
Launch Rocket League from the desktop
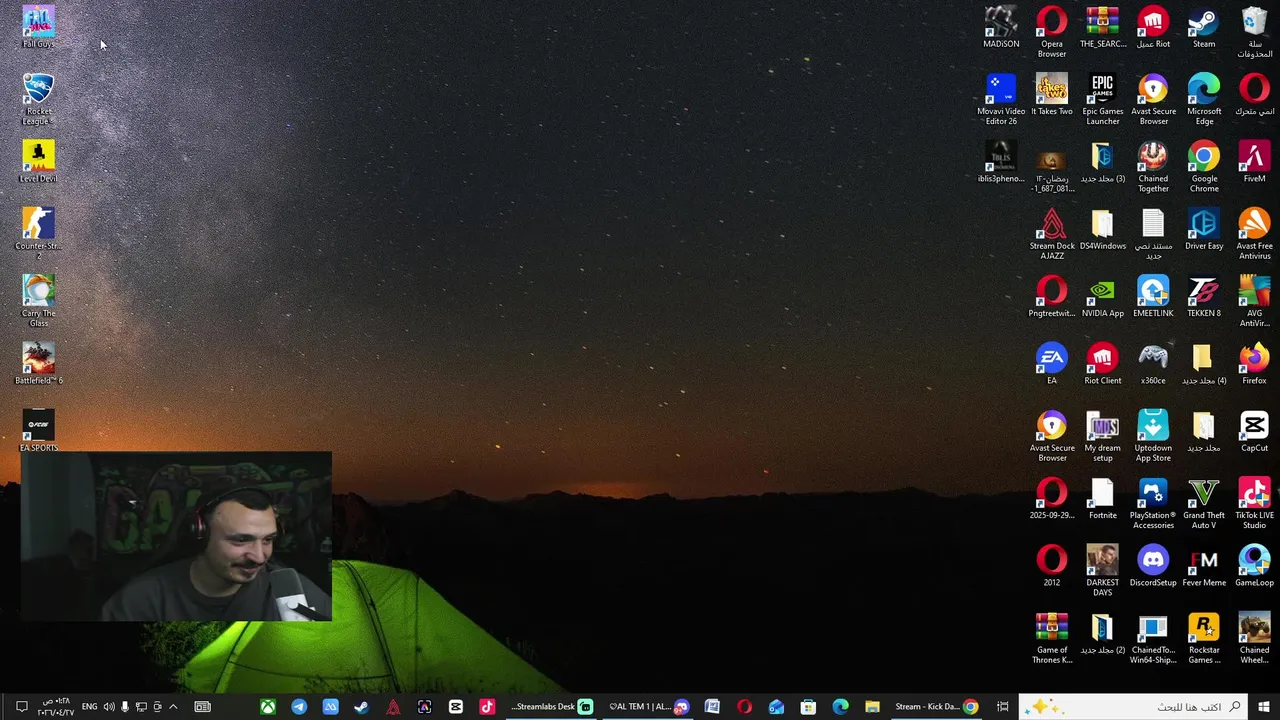(x=38, y=99)
